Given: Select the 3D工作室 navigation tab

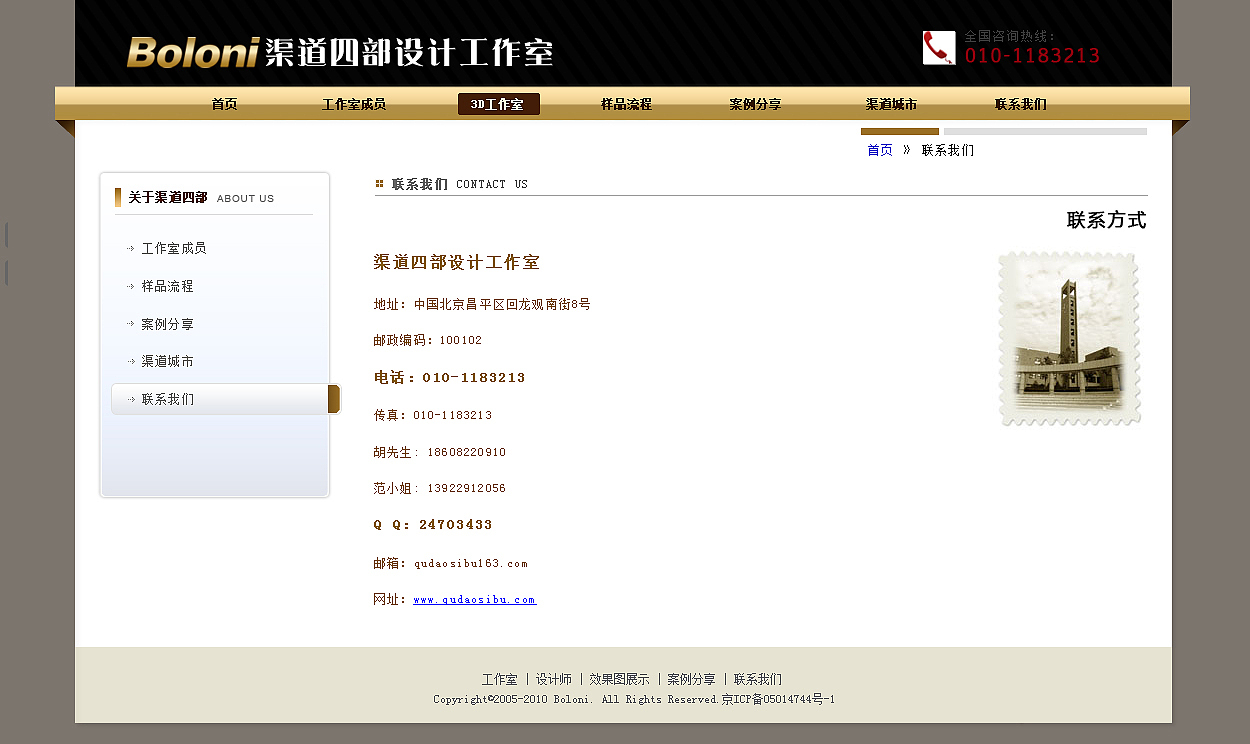Looking at the screenshot, I should 498,104.
